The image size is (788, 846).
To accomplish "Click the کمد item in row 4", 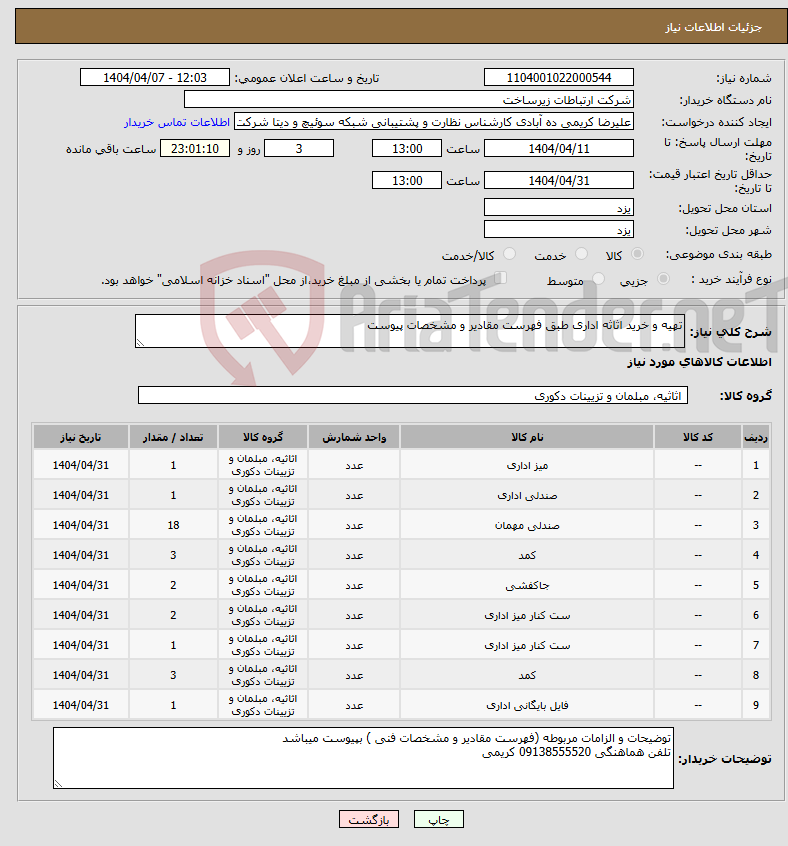I will point(527,555).
